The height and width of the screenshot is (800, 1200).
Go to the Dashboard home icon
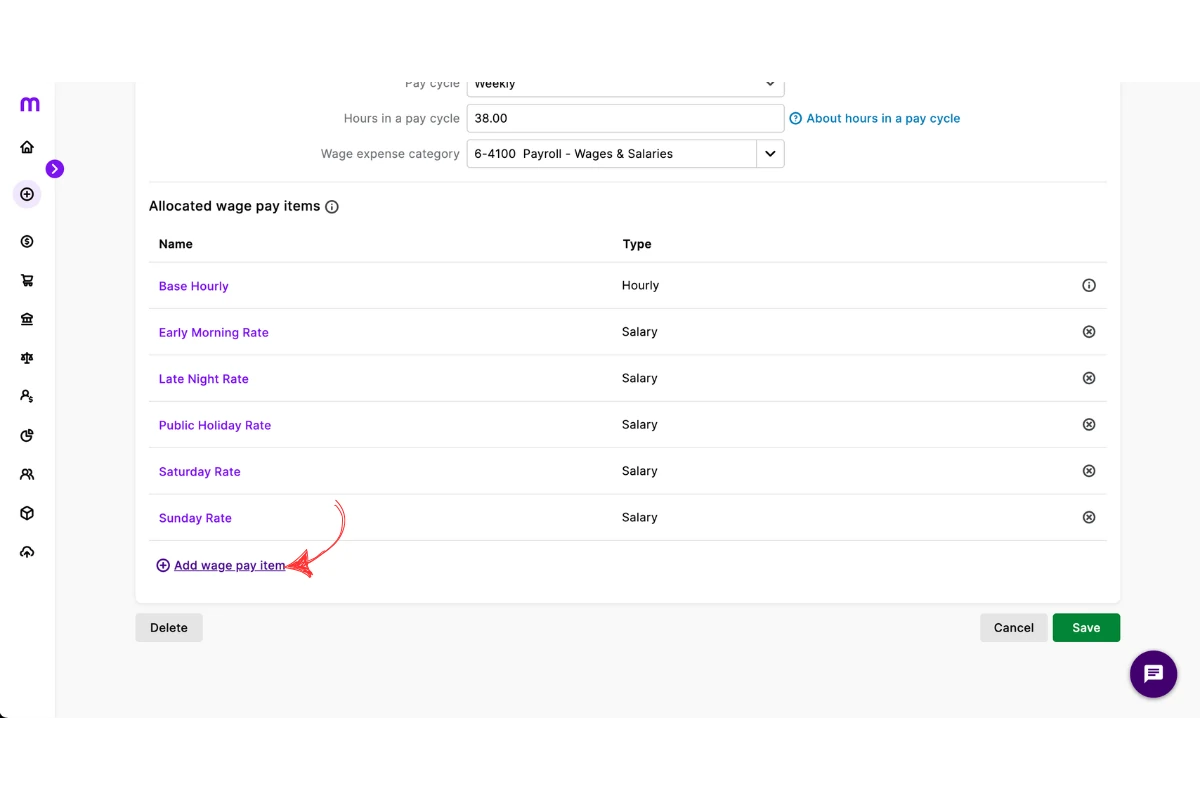click(x=27, y=147)
